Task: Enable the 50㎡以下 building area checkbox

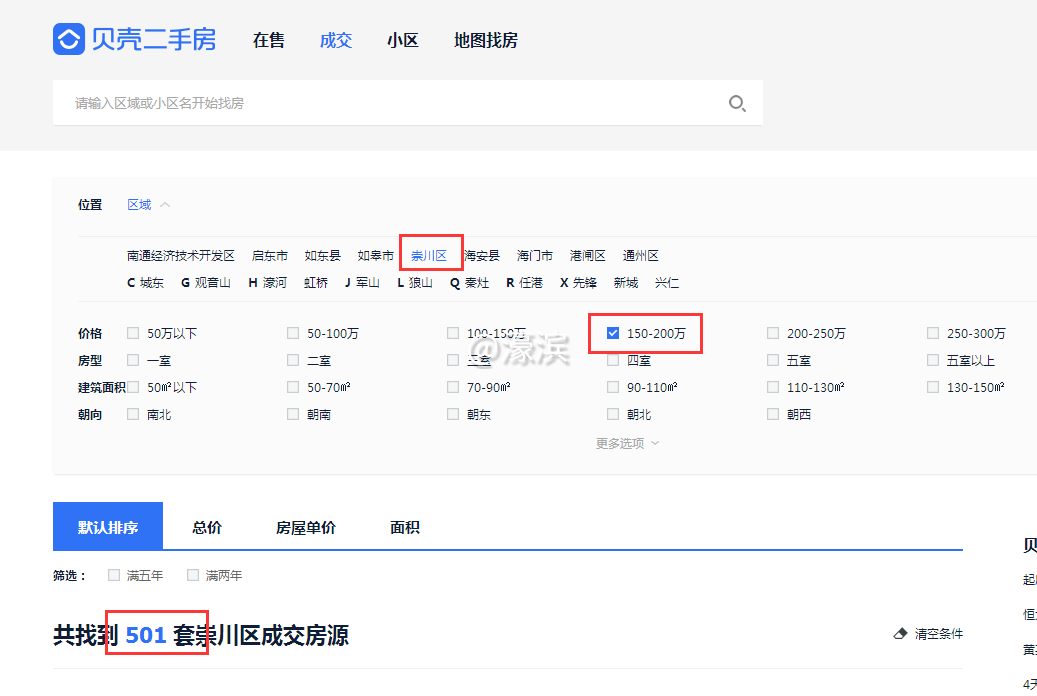Action: pyautogui.click(x=133, y=386)
